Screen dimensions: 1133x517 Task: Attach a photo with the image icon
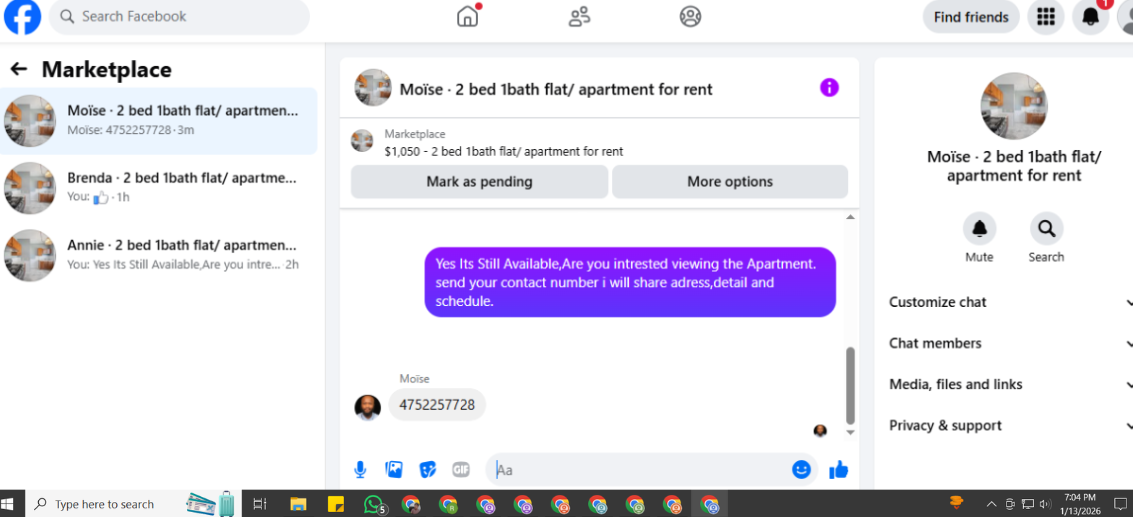[x=394, y=470]
